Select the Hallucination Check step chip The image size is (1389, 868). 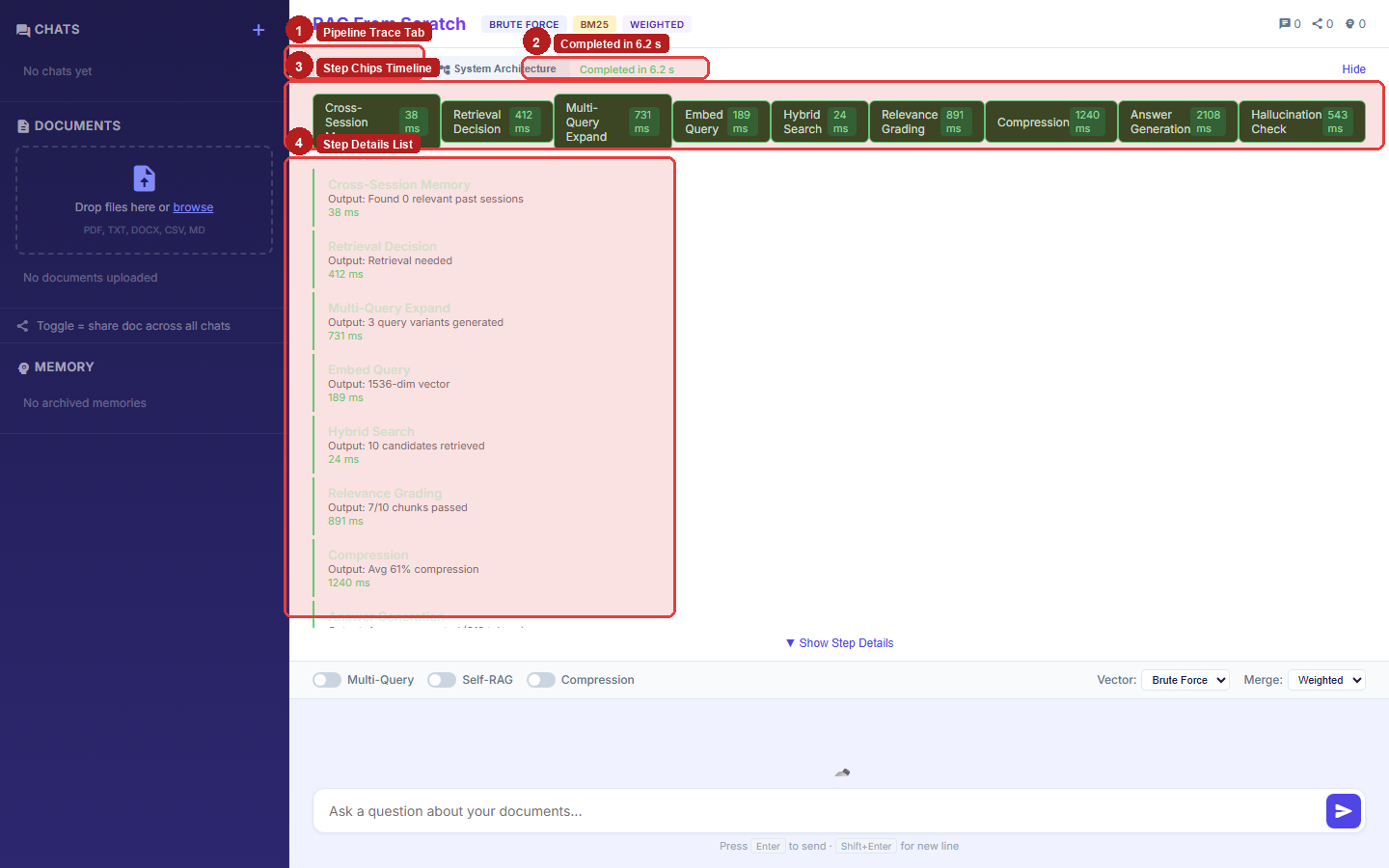pyautogui.click(x=1301, y=122)
